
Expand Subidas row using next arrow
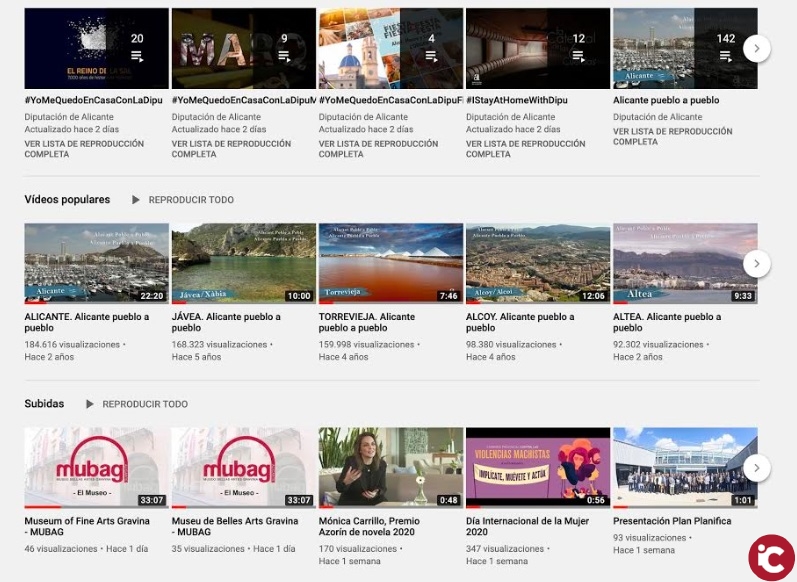click(x=757, y=468)
